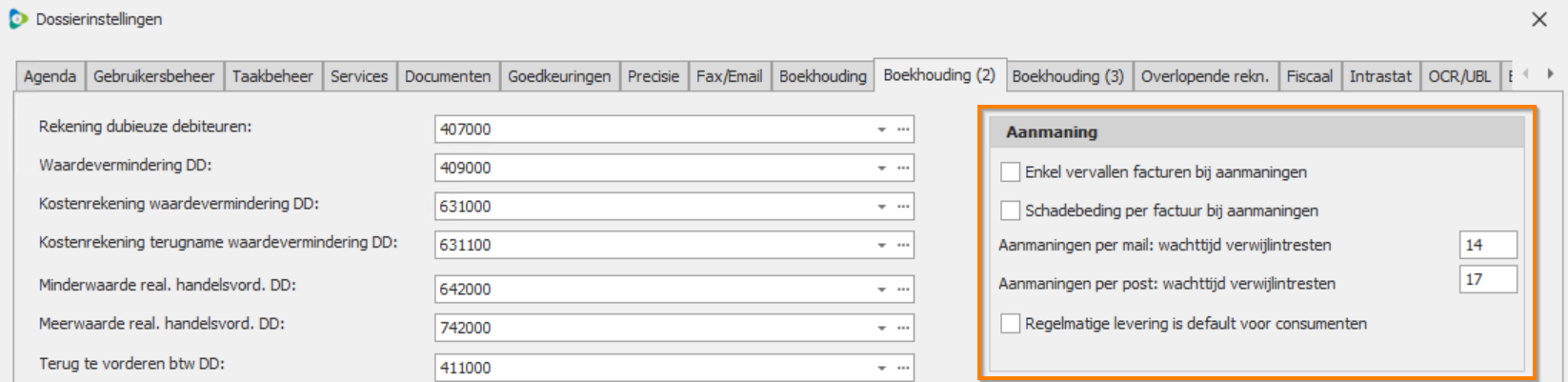Open the Gebruikersbeheer tab

153,76
